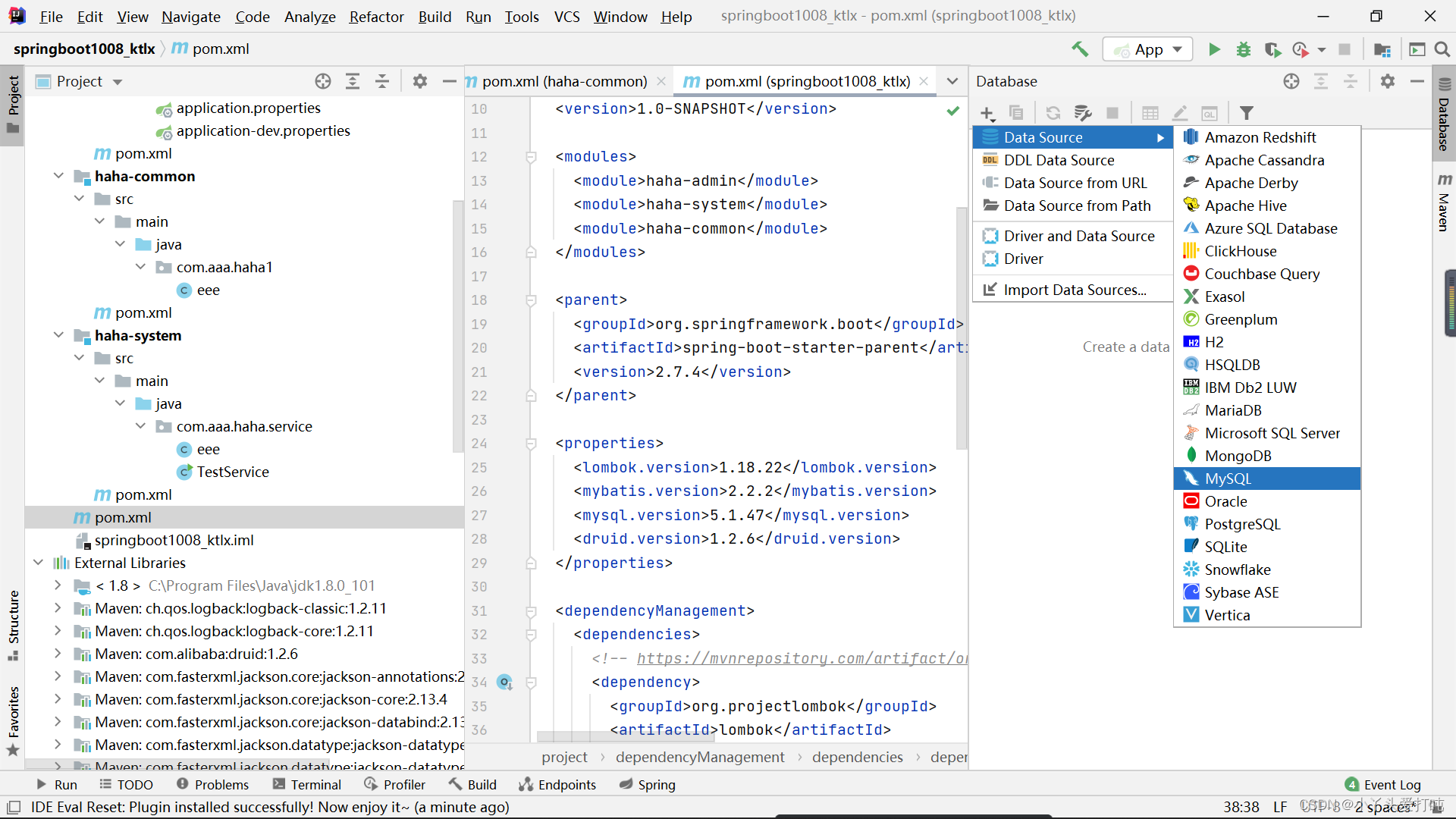Screen dimensions: 1456x819
Task: Fold the modules block on line 12
Action: (531, 157)
